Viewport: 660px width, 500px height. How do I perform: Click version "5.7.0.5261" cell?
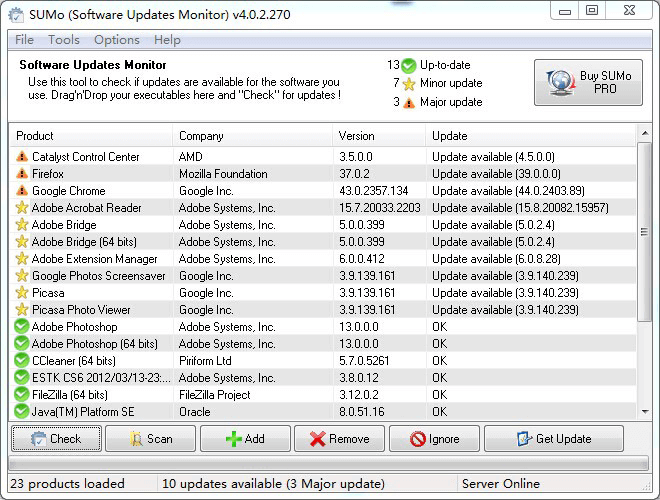point(364,361)
